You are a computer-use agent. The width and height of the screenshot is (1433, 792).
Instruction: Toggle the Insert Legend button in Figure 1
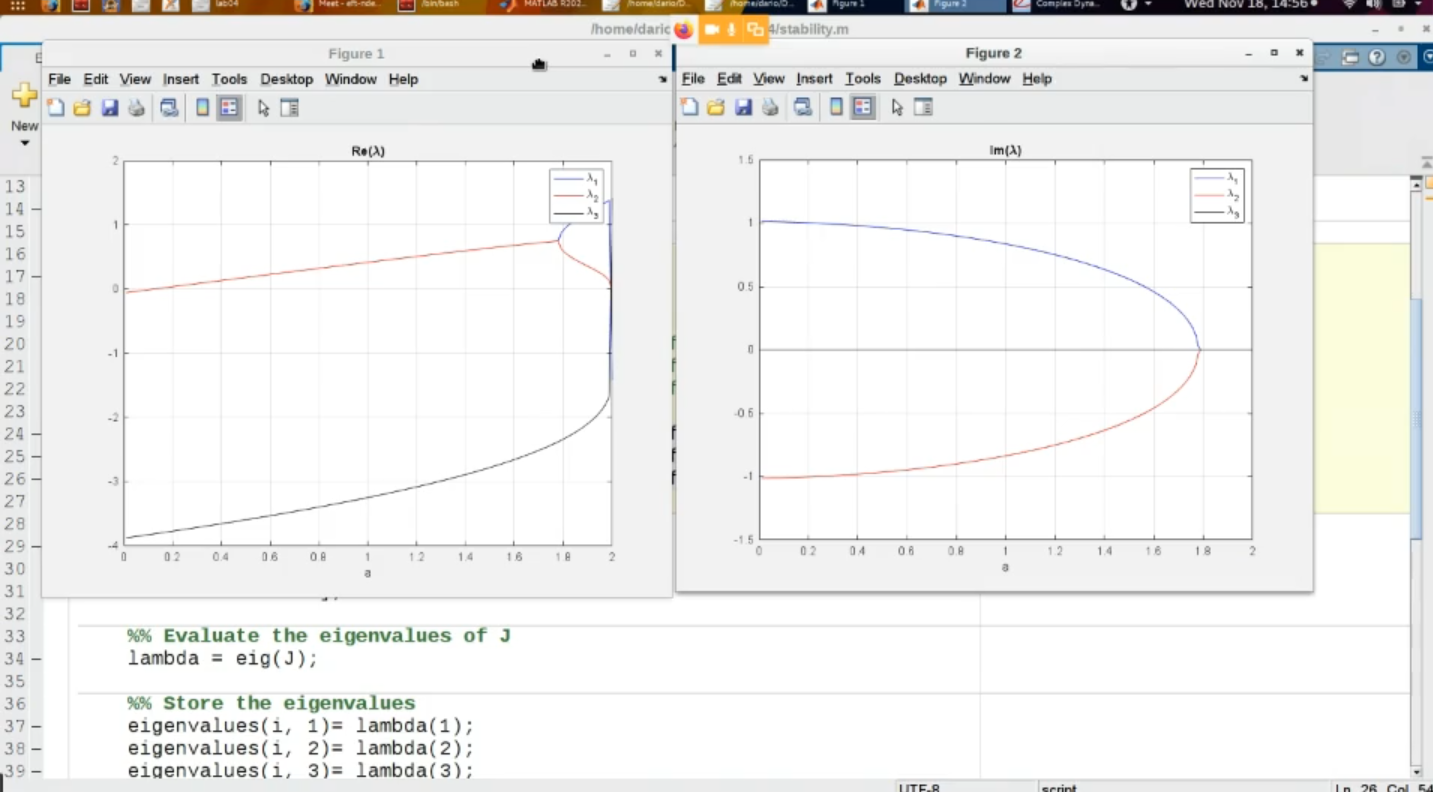click(229, 108)
